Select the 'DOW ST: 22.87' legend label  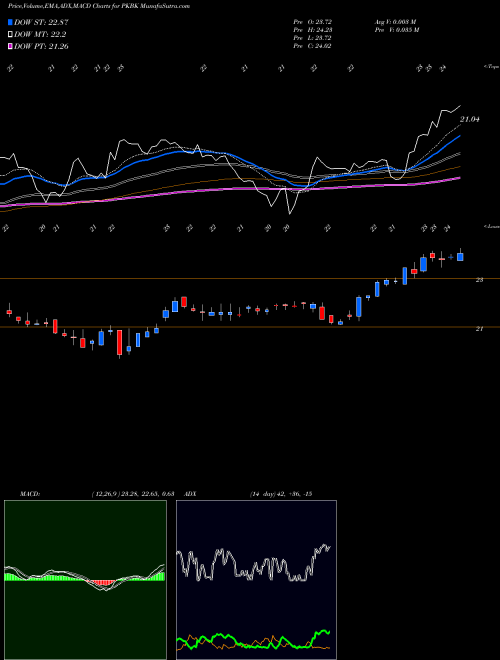41,22
